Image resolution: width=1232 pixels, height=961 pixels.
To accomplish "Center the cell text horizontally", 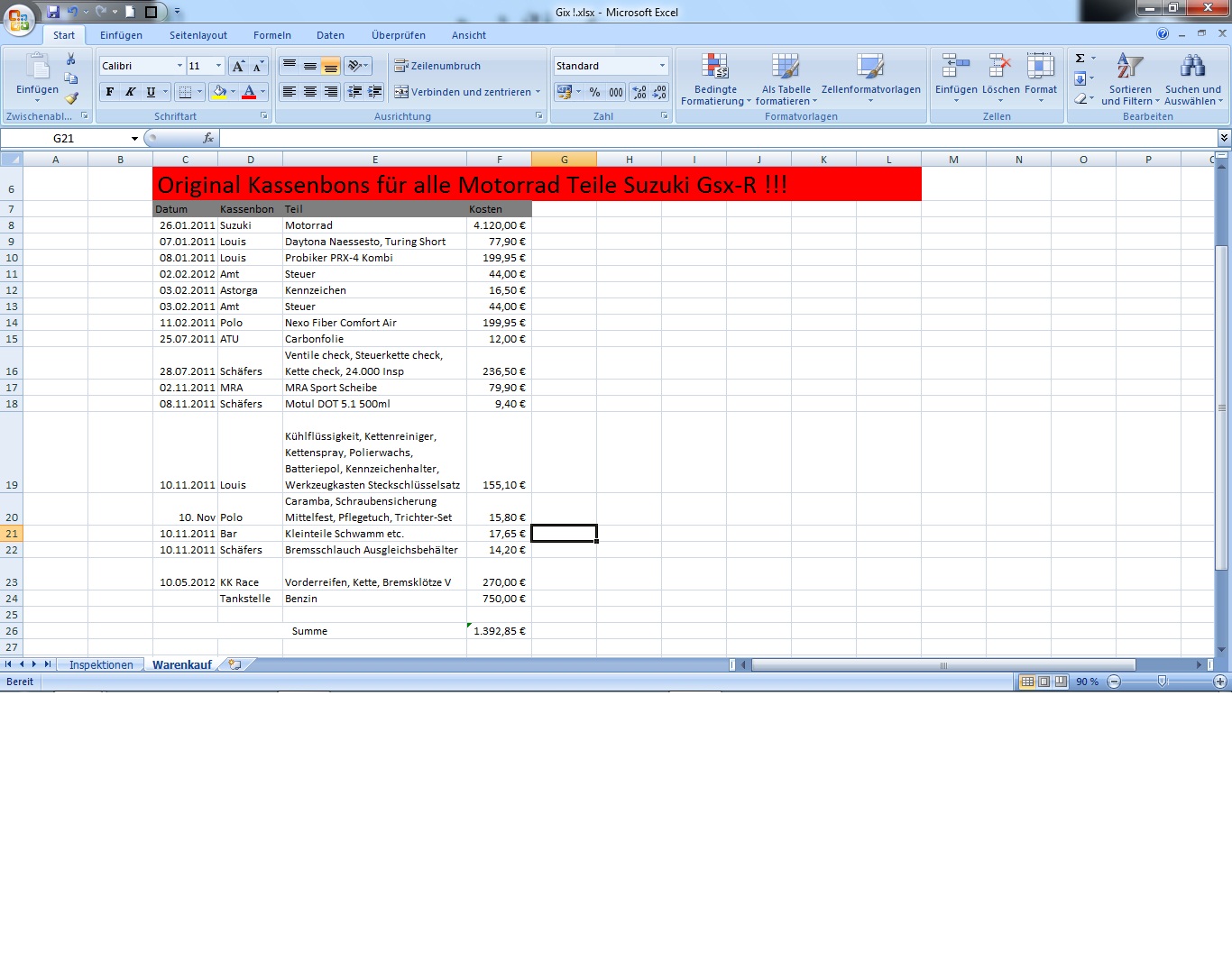I will [x=310, y=92].
